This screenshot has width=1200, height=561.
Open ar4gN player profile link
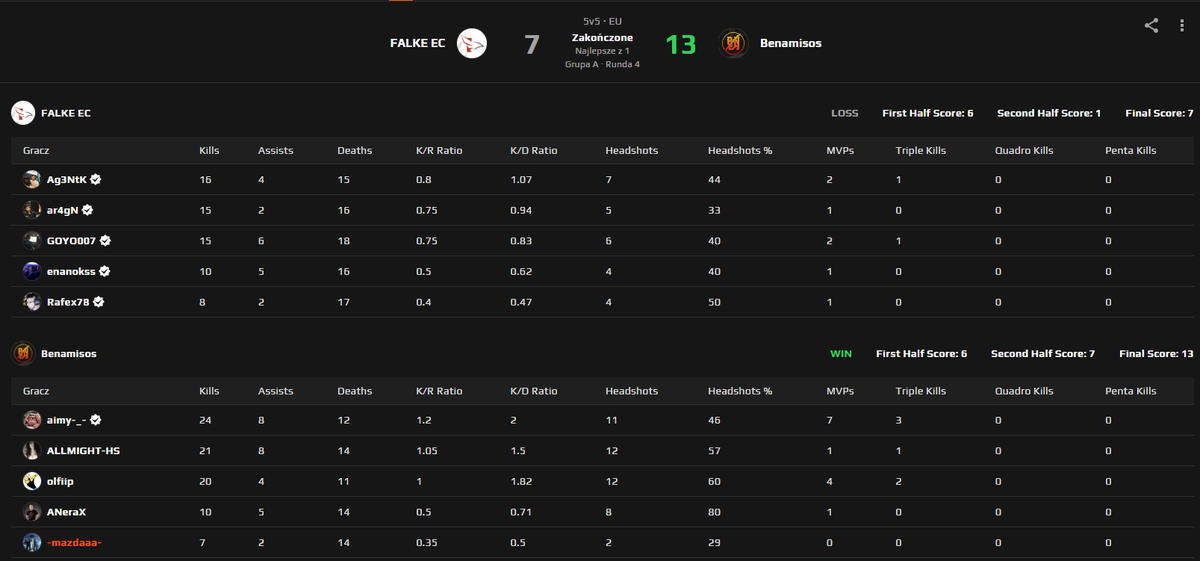tap(63, 210)
